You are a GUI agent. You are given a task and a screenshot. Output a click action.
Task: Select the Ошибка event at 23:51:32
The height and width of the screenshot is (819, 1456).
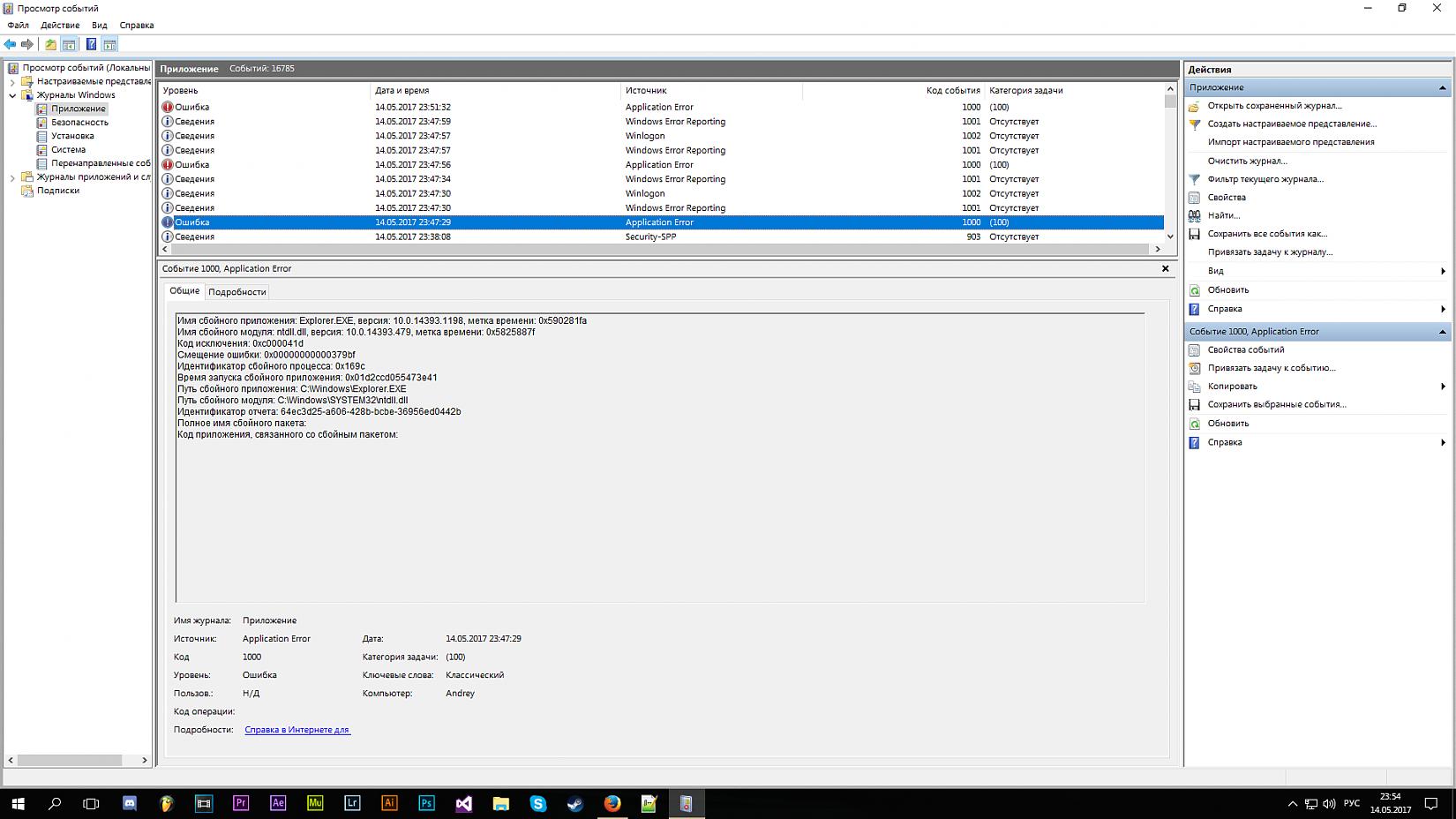click(x=662, y=107)
